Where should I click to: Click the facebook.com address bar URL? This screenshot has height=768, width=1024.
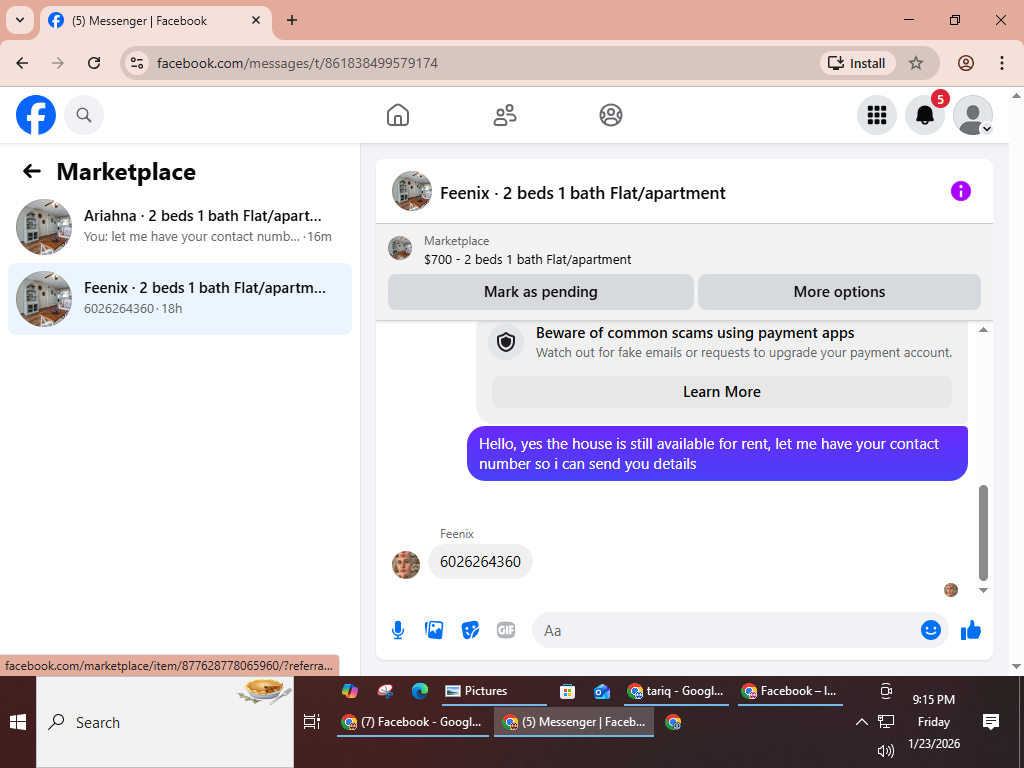297,63
